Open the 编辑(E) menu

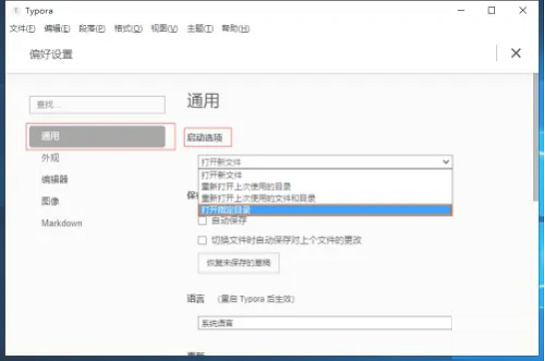pos(57,28)
